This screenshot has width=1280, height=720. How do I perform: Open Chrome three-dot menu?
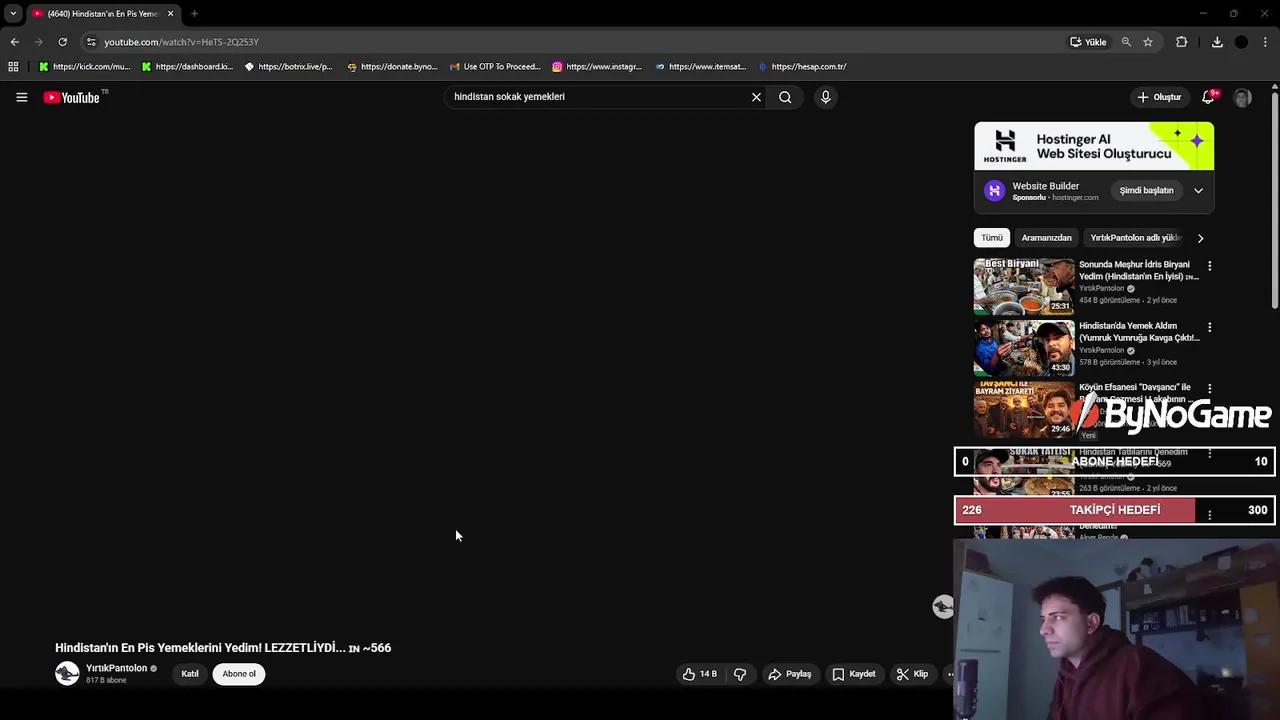(x=1266, y=42)
